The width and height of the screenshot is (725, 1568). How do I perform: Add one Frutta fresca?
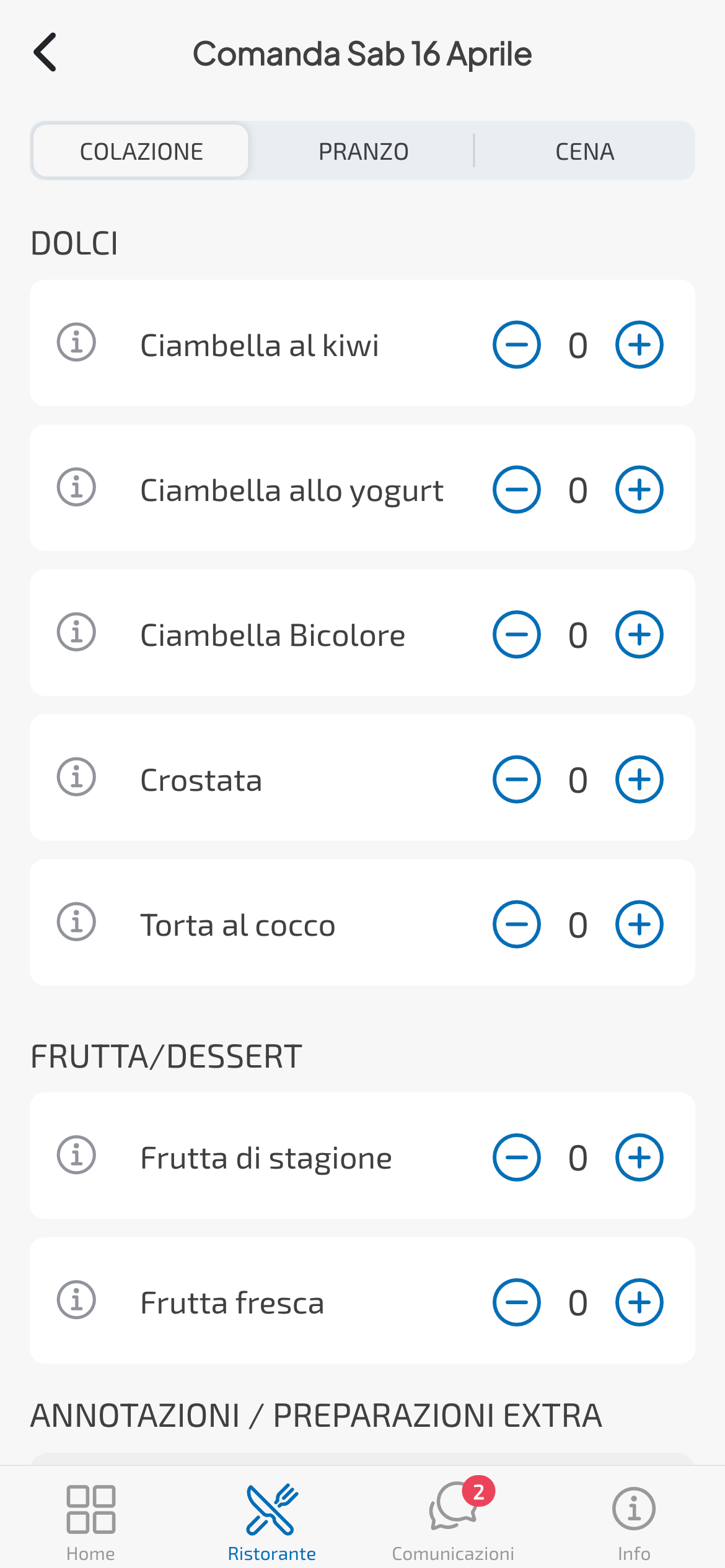pyautogui.click(x=639, y=1302)
